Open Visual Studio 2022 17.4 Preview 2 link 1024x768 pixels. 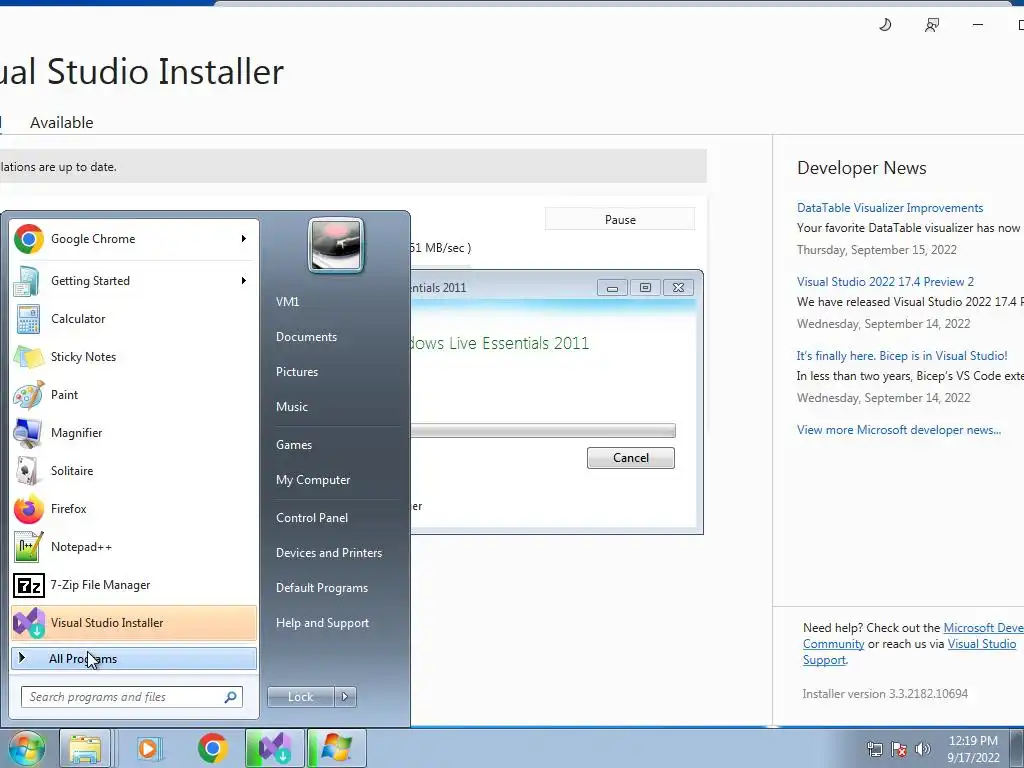pyautogui.click(x=885, y=281)
